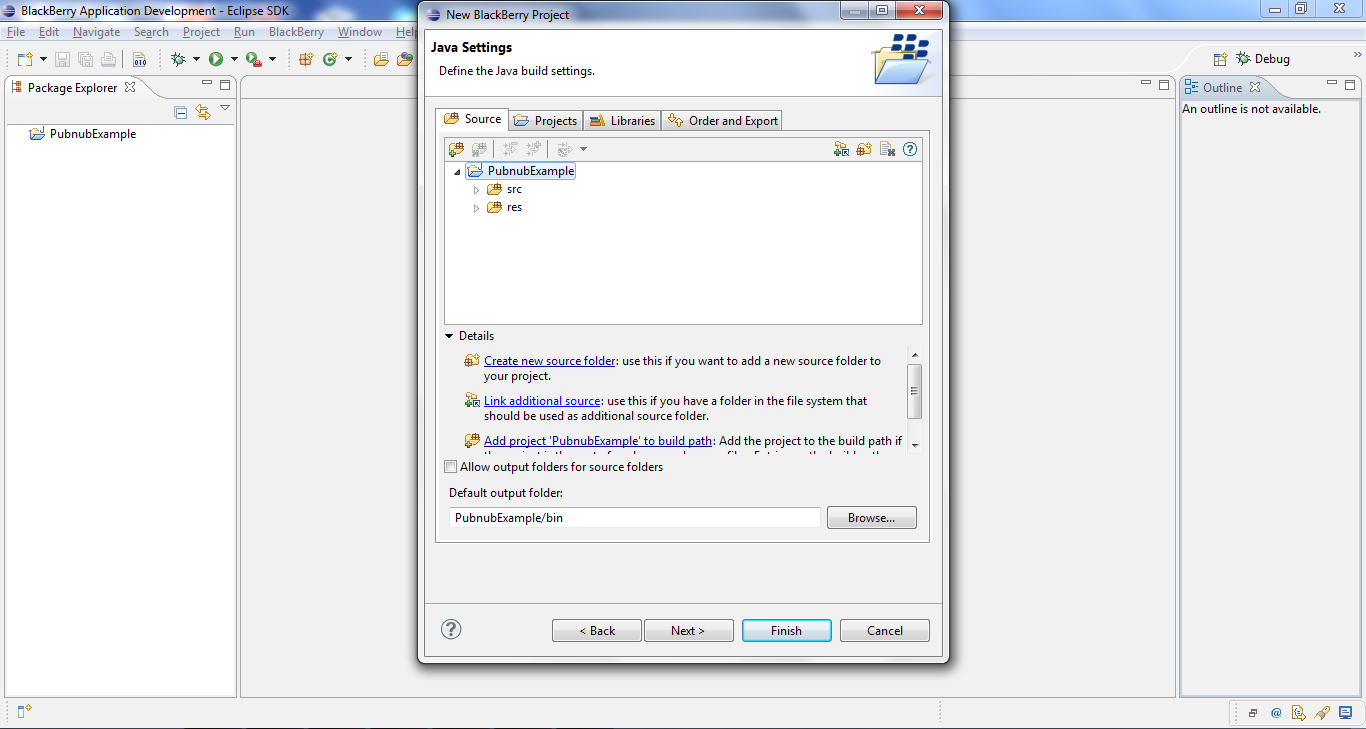Click the pin icon in bottom status bar
The image size is (1366, 729).
coord(1322,713)
